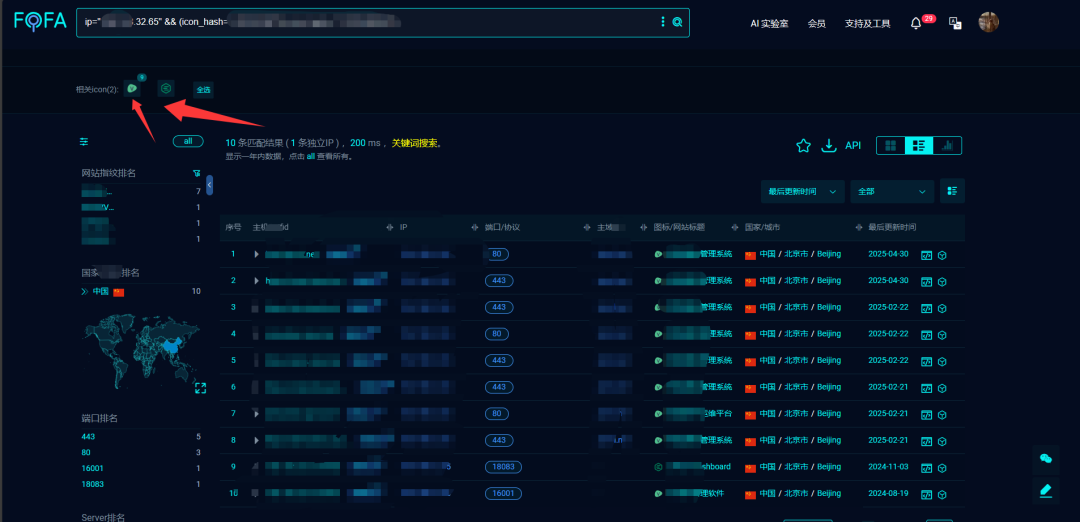Collapse the sidebar with the arrow handle
Screen dimensions: 1080x522
209,185
